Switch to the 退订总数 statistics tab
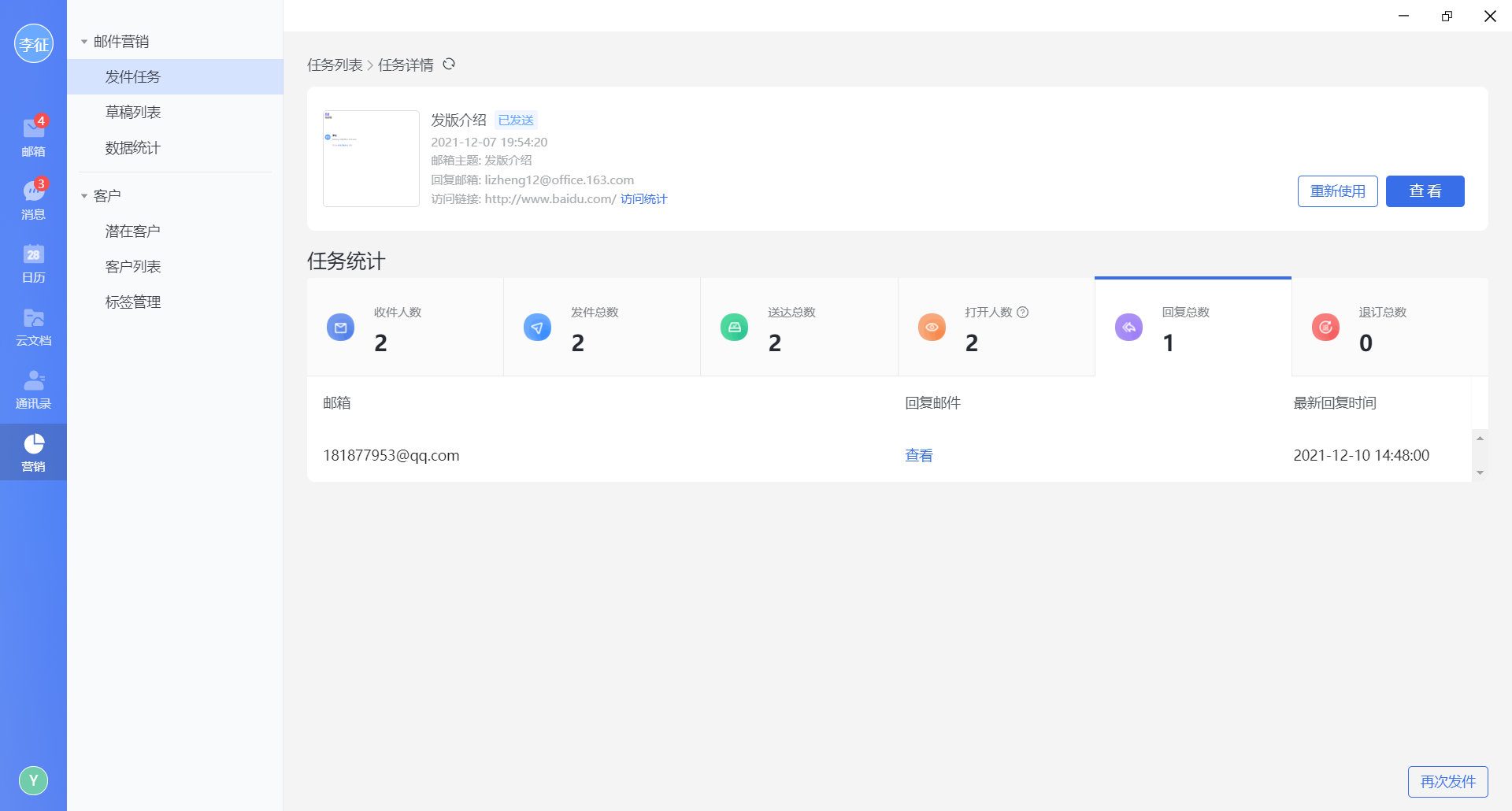 1389,328
